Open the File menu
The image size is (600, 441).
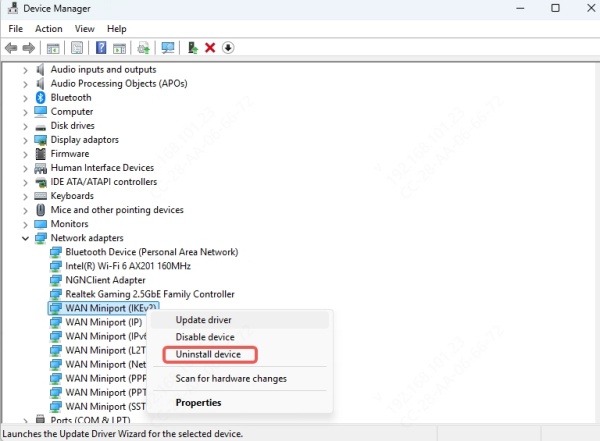(x=16, y=29)
